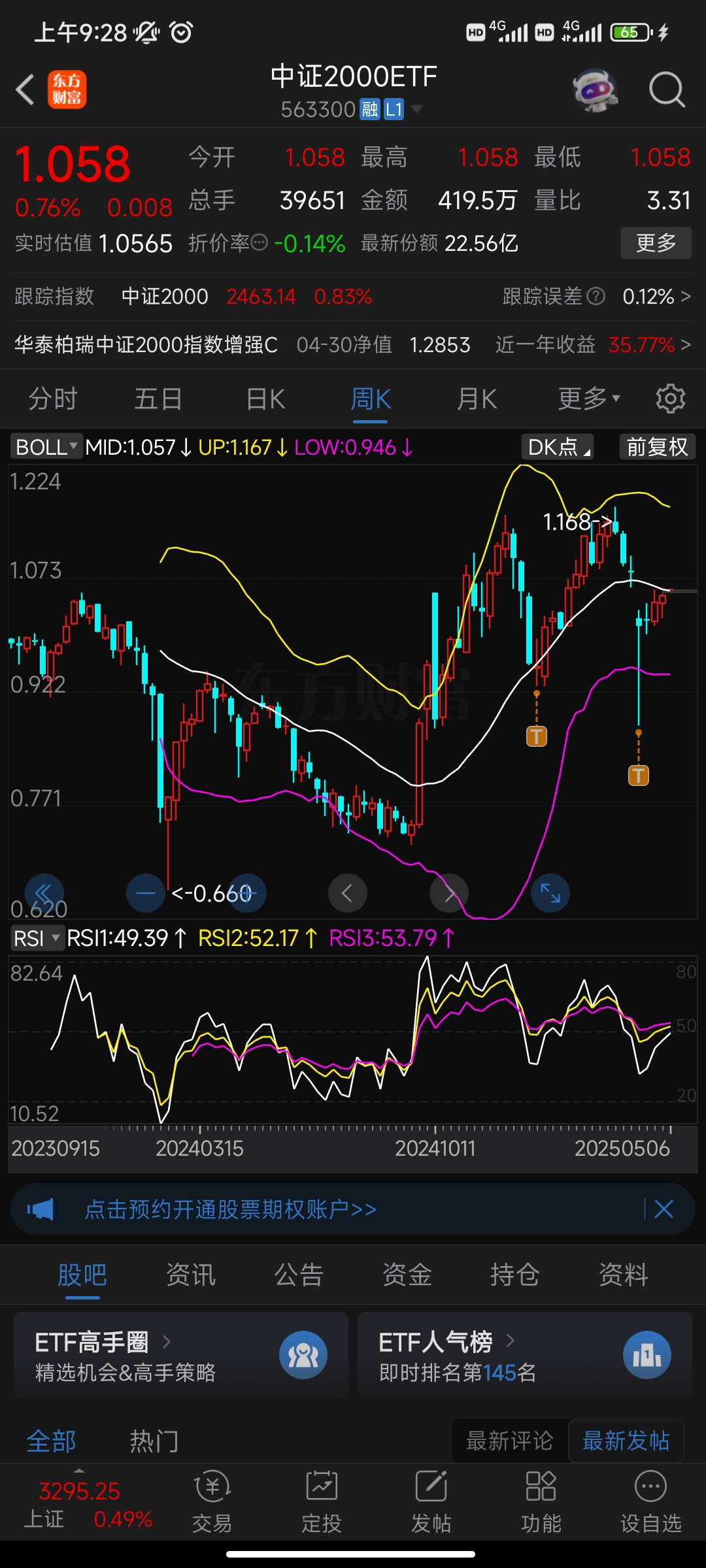This screenshot has height=1568, width=706.
Task: Shift chart left with the left chevron
Action: click(347, 893)
